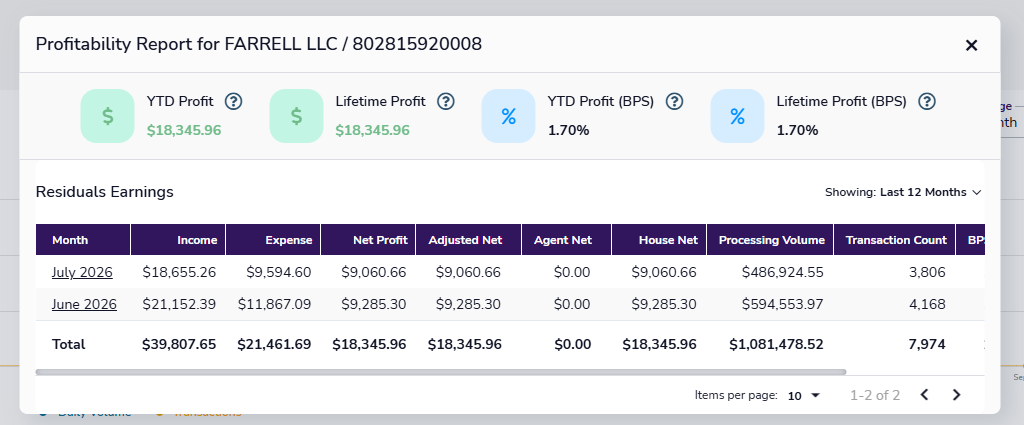This screenshot has height=425, width=1024.
Task: Sort by the House Net column header
Action: click(x=659, y=240)
